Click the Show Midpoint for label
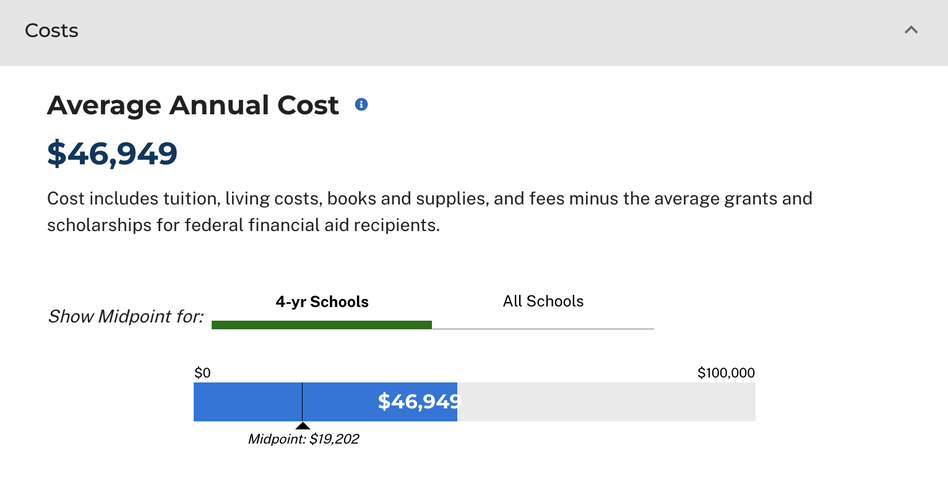This screenshot has width=948, height=485. coord(126,316)
